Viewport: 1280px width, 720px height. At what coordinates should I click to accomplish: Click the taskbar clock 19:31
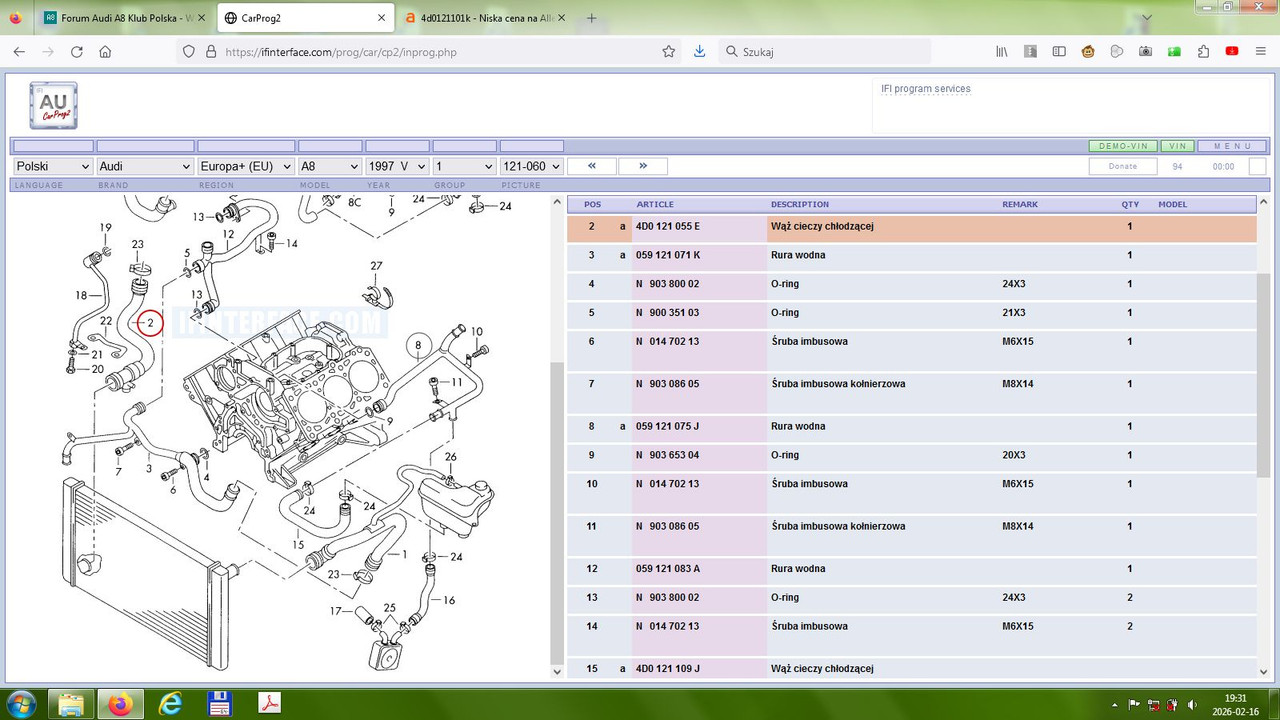click(x=1236, y=698)
